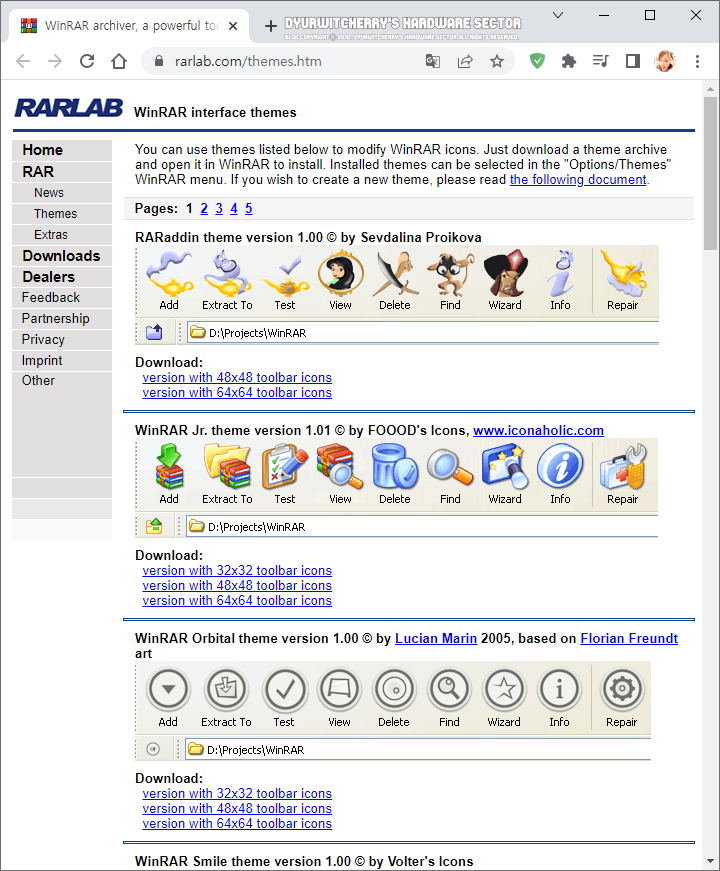Image resolution: width=720 pixels, height=871 pixels.
Task: Click the Orbital theme Info icon
Action: click(559, 689)
